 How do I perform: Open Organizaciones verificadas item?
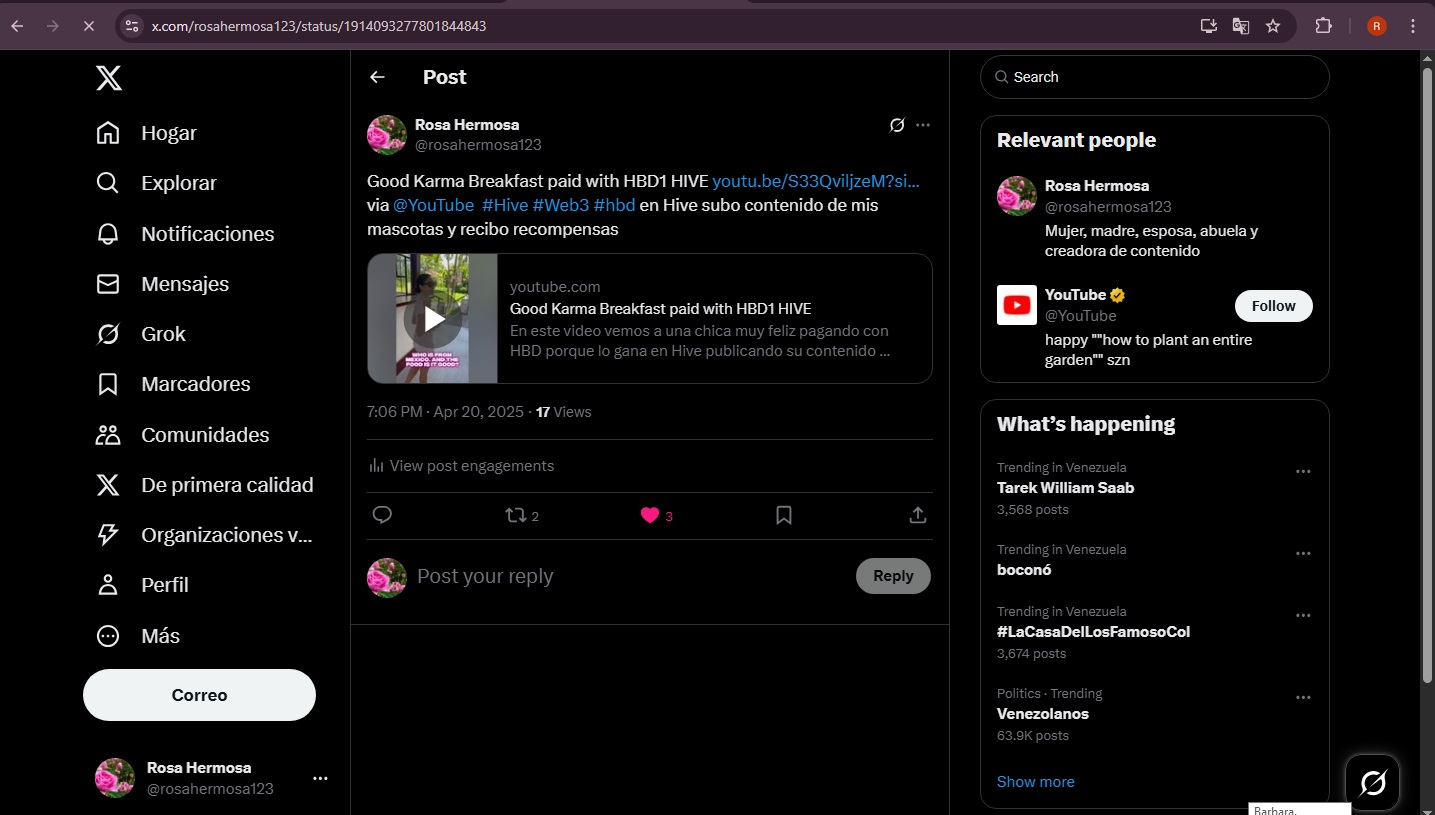[x=204, y=535]
